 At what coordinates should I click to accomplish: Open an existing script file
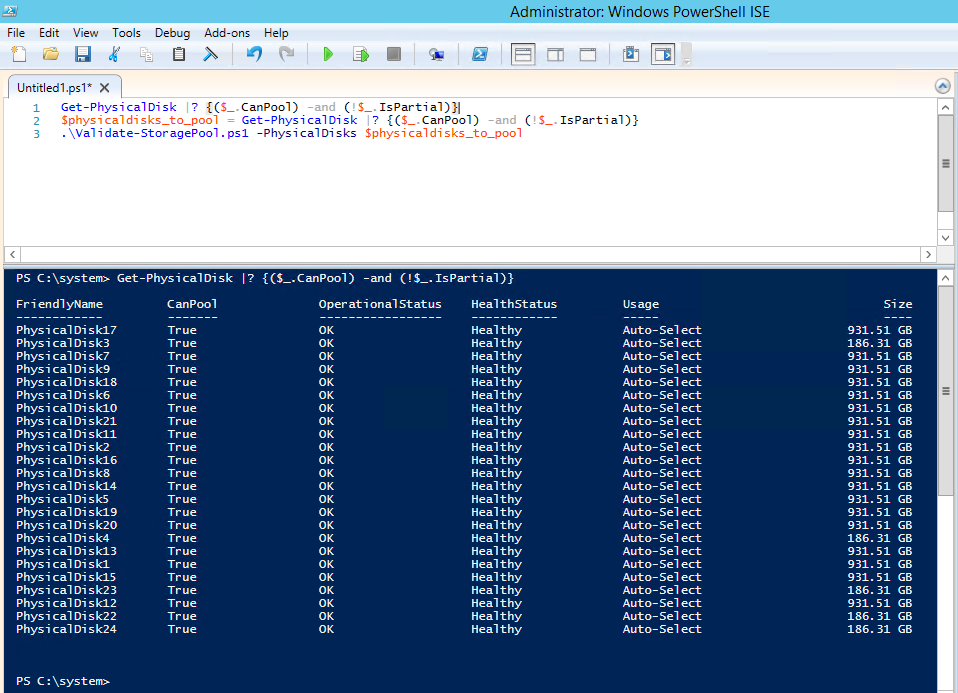click(x=51, y=54)
